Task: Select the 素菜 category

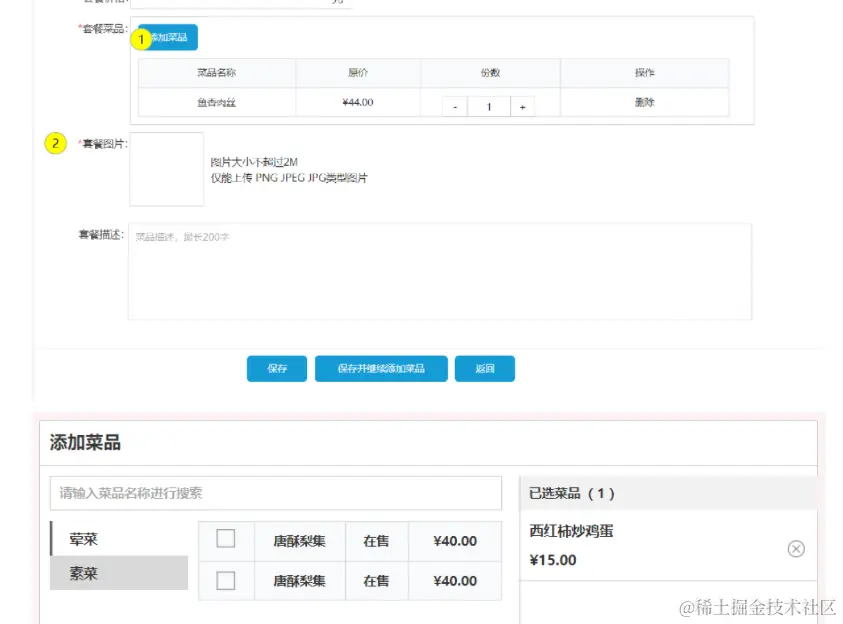Action: 119,573
